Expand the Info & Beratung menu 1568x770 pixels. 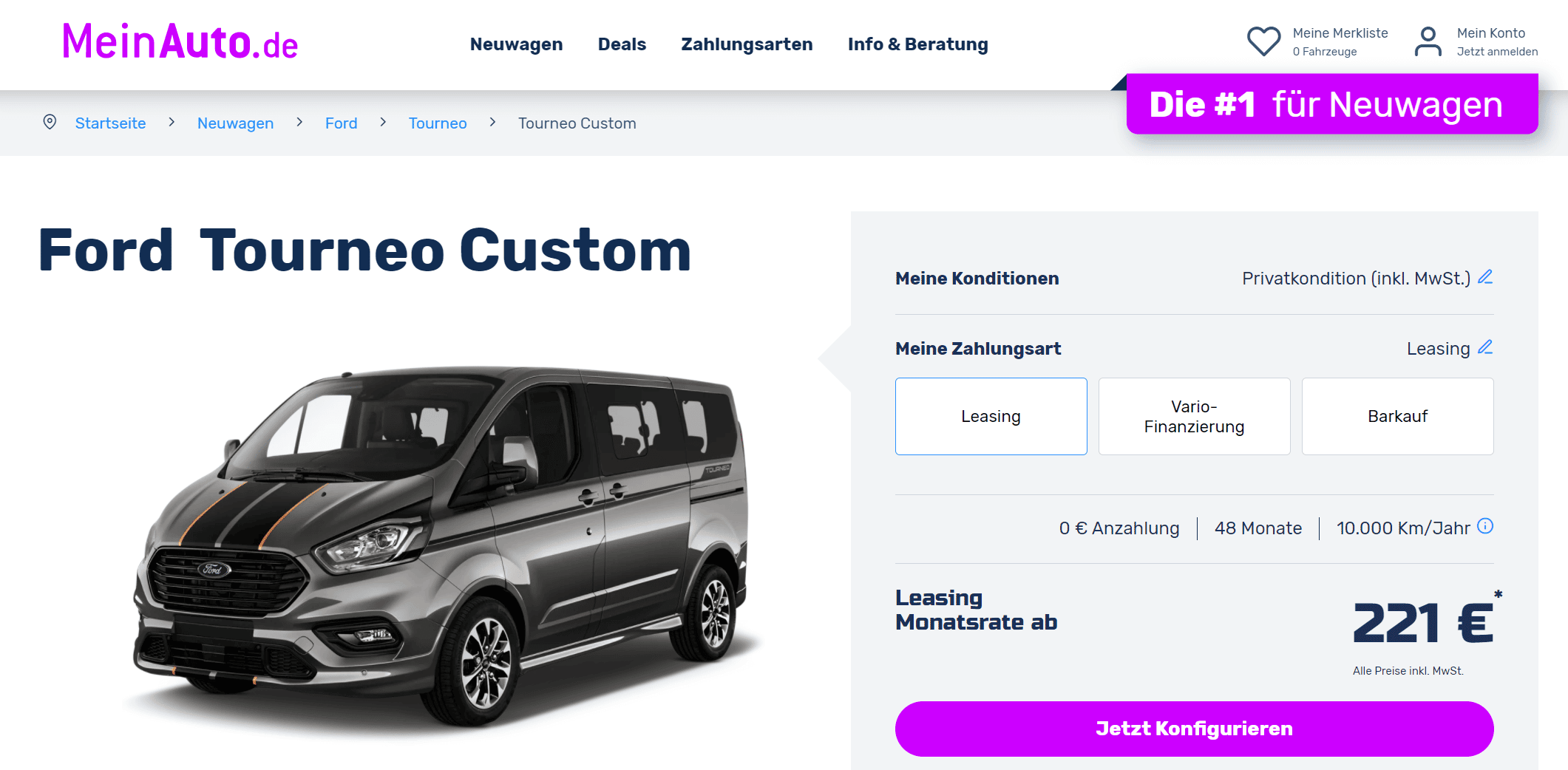(917, 44)
